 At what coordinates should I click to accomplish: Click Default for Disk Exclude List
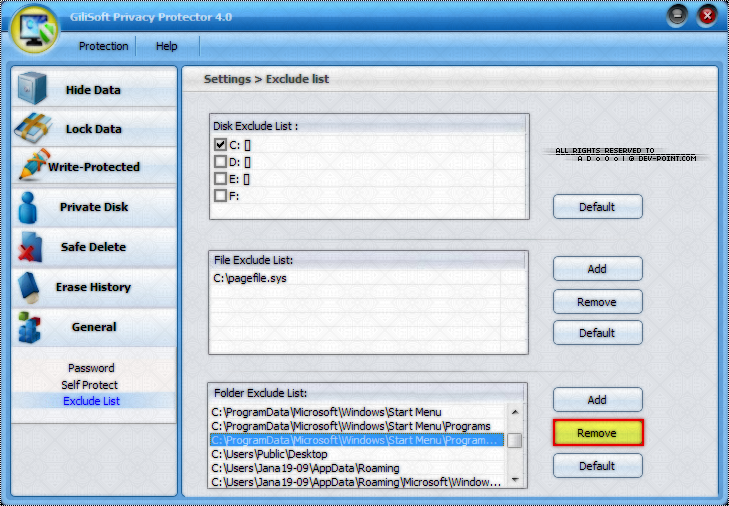pyautogui.click(x=597, y=207)
